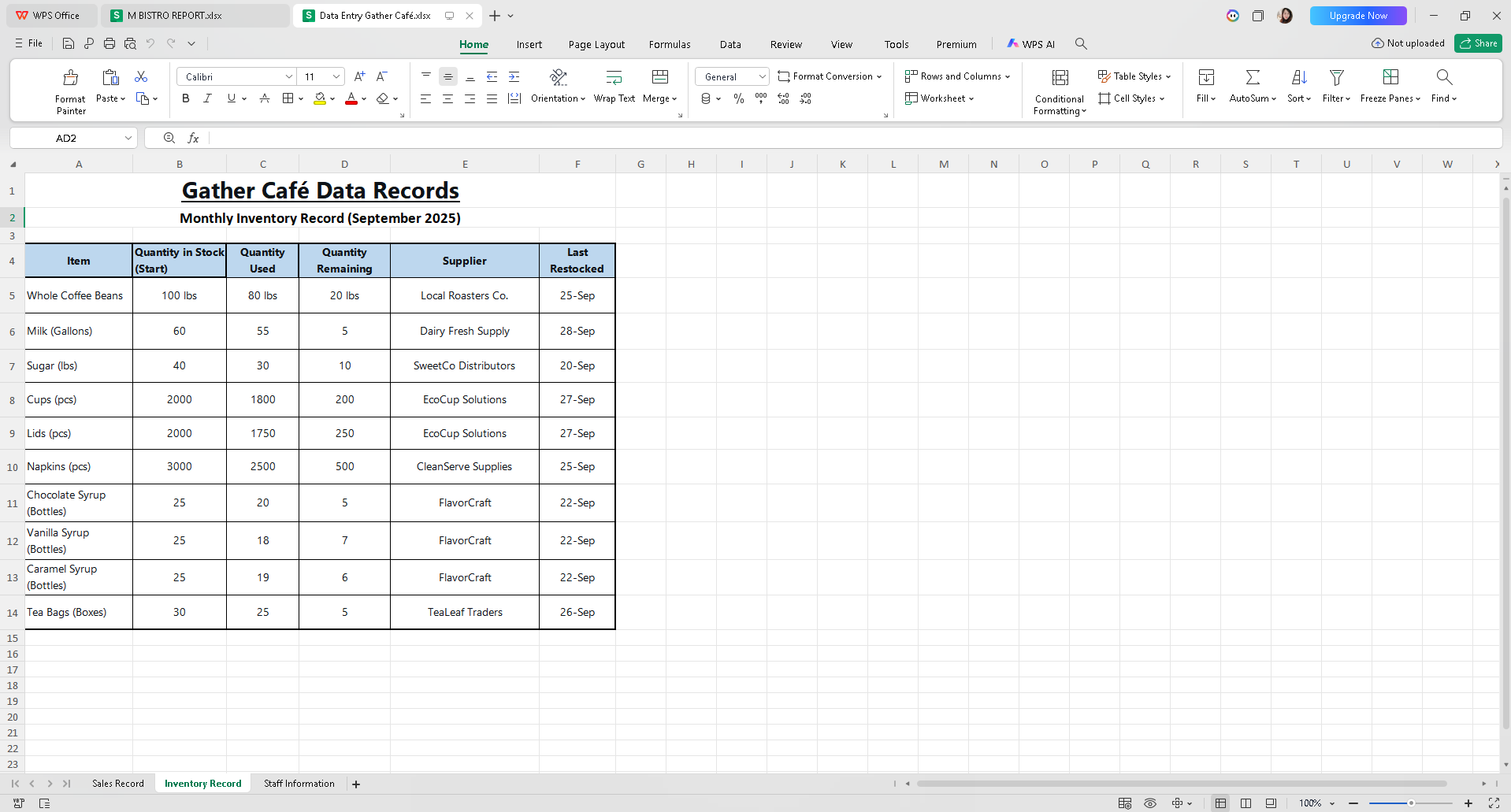1511x812 pixels.
Task: Open Print Preview from quick access toolbar
Action: pos(130,44)
